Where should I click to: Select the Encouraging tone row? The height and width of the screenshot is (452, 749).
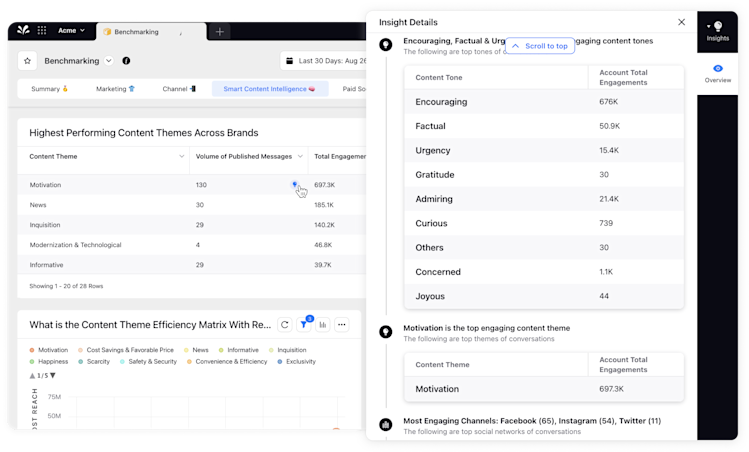pyautogui.click(x=544, y=102)
